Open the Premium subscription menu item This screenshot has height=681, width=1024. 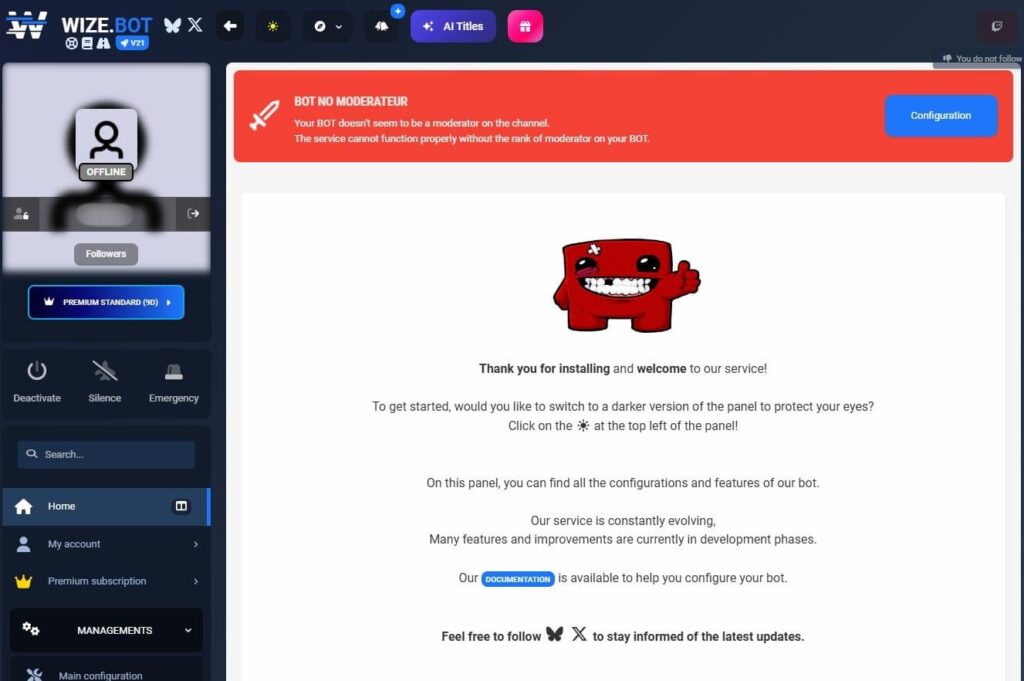click(x=106, y=581)
